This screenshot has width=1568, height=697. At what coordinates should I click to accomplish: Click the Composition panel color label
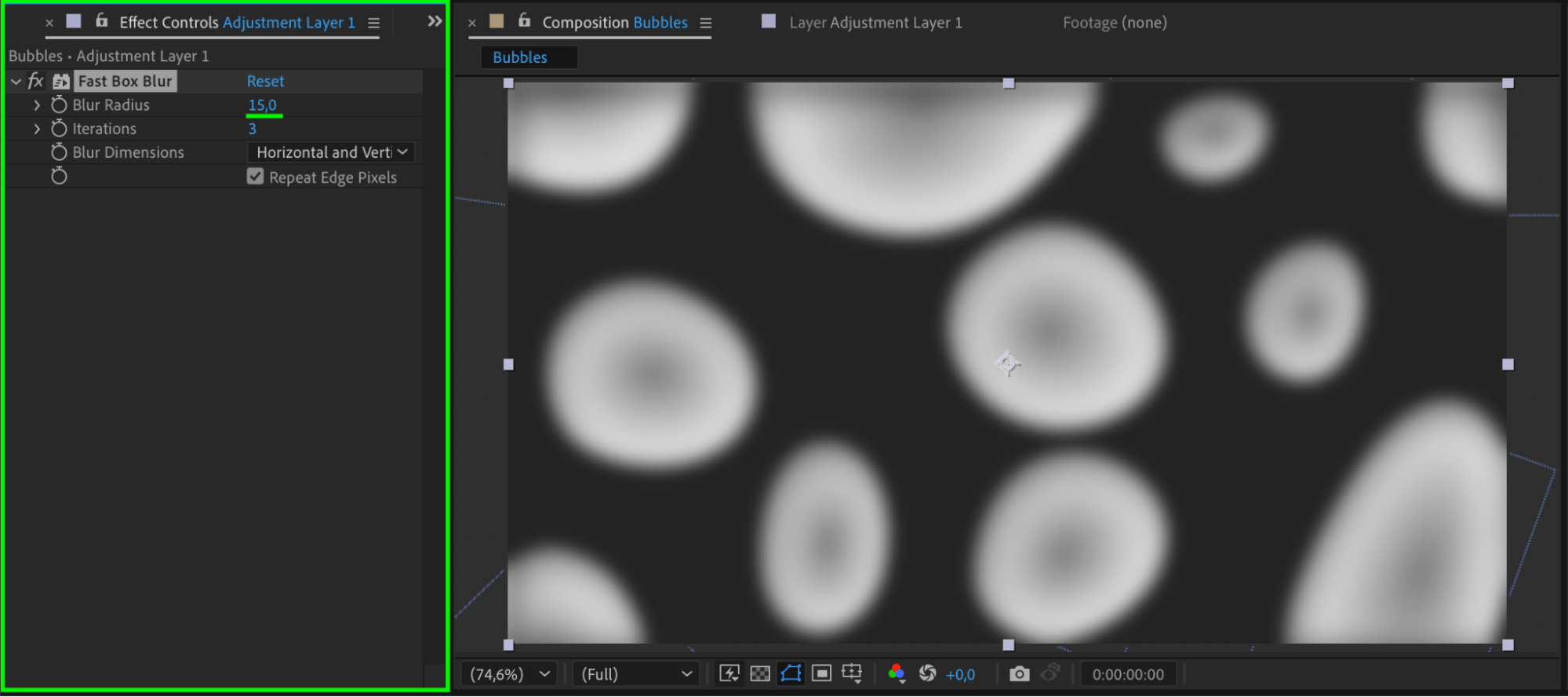point(497,21)
